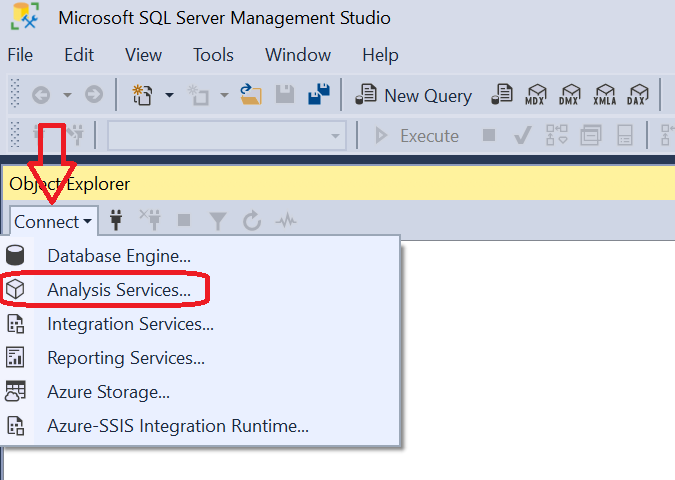
Task: Click the Change Connection plug icon in SQL toolbar
Action: (x=77, y=135)
